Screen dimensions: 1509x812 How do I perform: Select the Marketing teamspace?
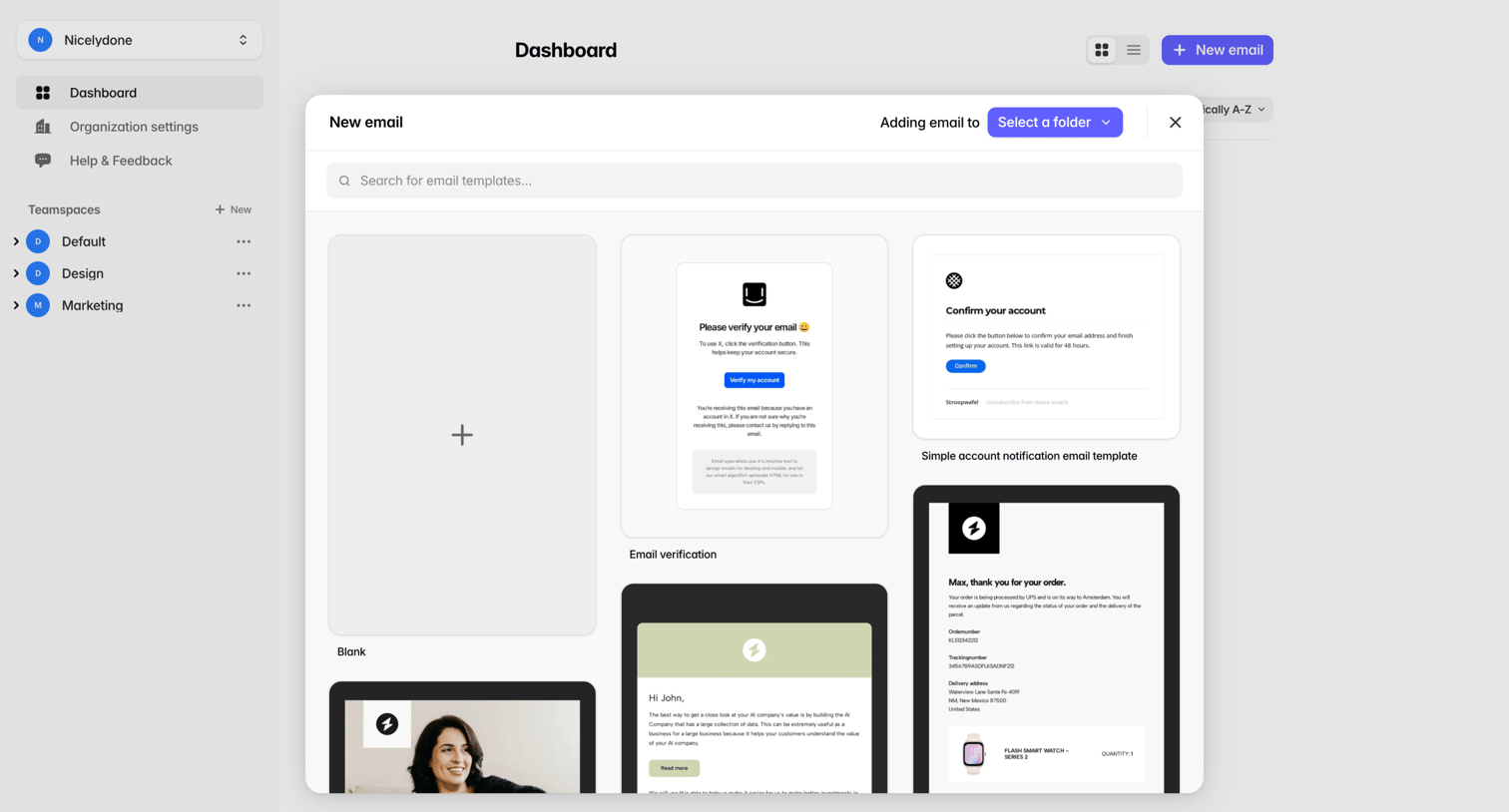click(93, 305)
